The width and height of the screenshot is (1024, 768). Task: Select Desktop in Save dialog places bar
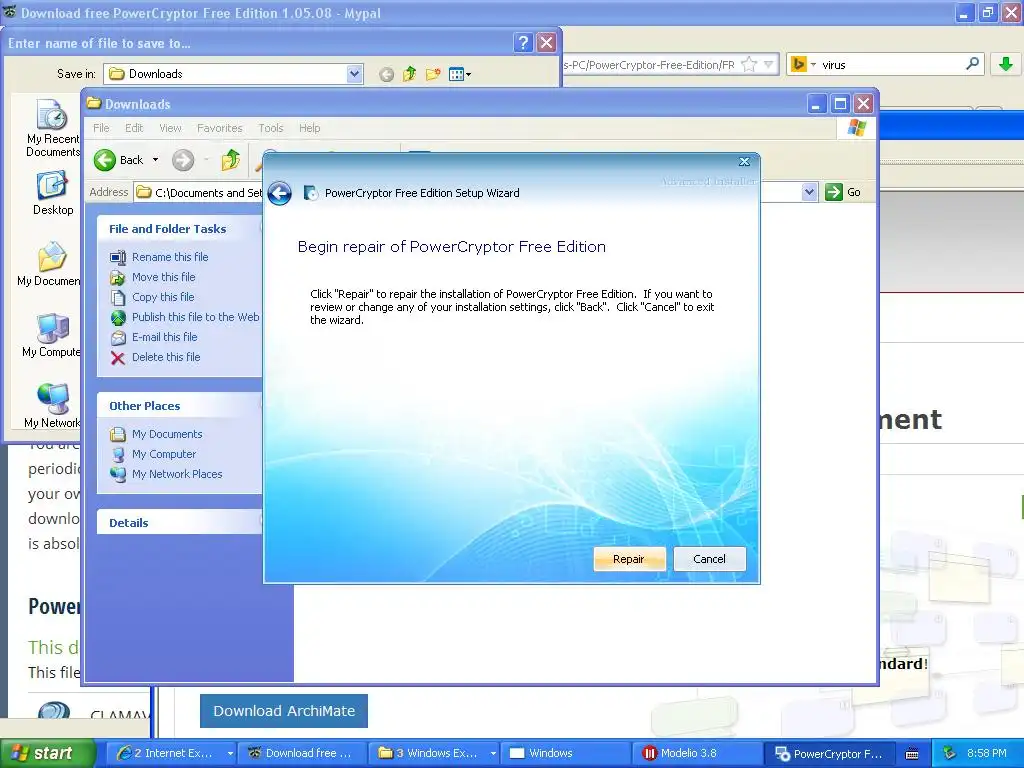tap(53, 193)
